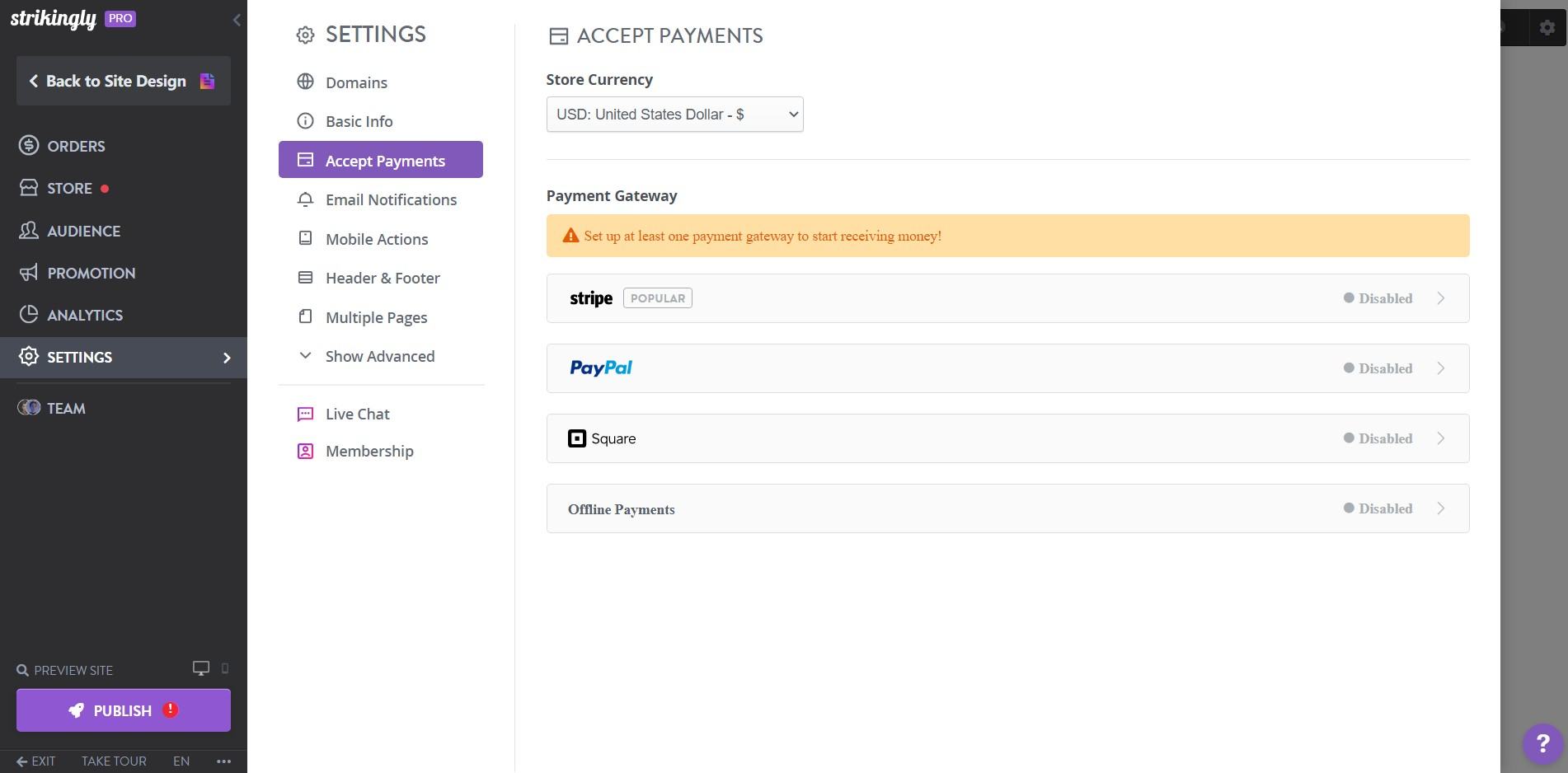Click the Promotion megaphone icon

(x=28, y=273)
